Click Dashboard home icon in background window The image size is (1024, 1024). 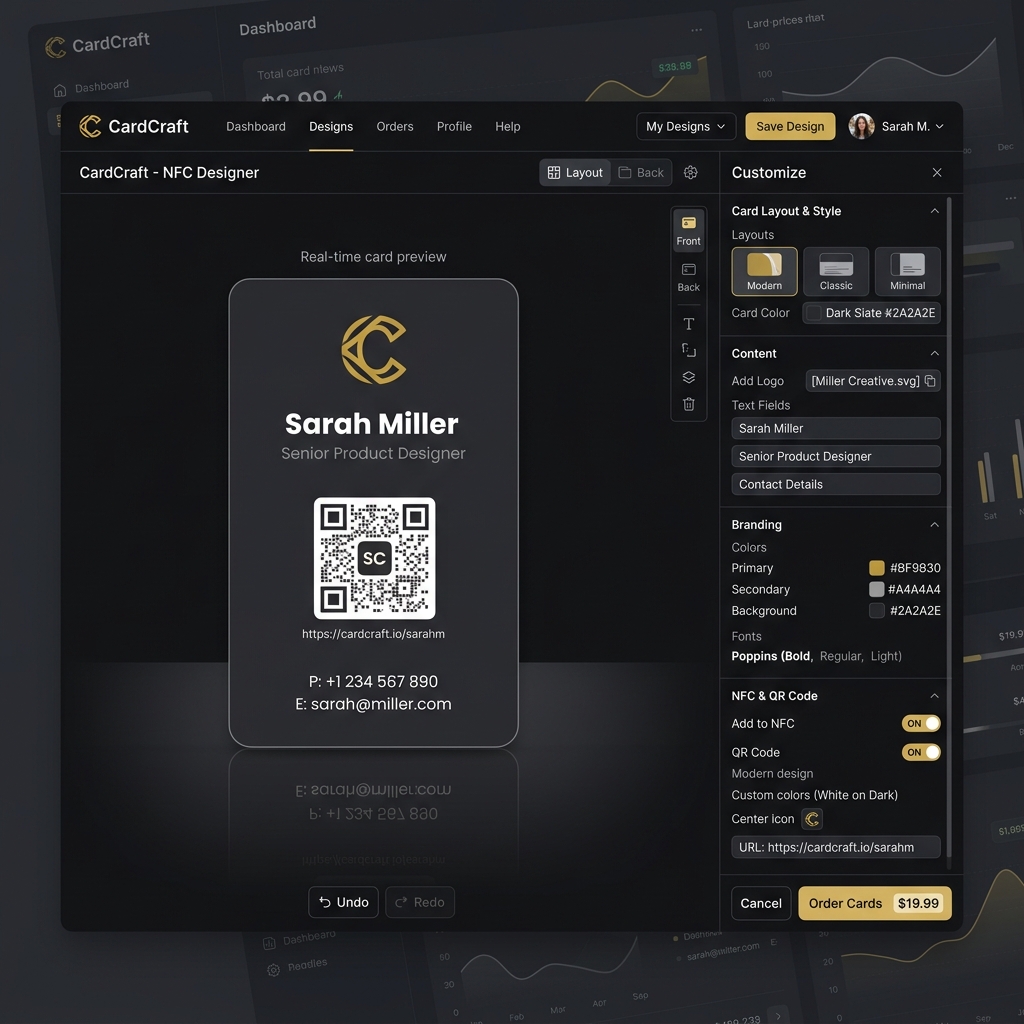pyautogui.click(x=59, y=90)
